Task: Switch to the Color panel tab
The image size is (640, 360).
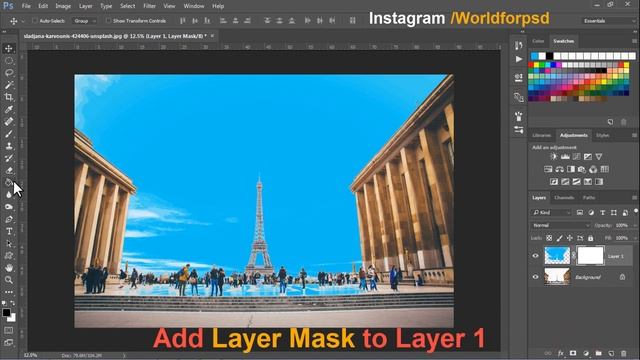Action: pyautogui.click(x=538, y=41)
